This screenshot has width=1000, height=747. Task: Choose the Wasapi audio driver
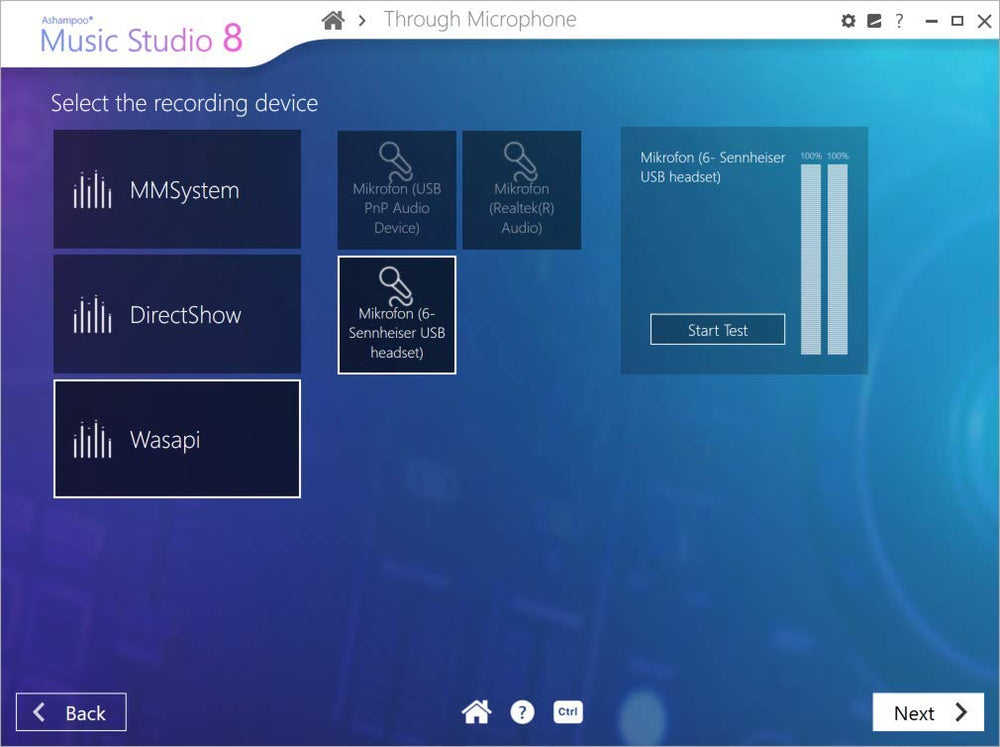pyautogui.click(x=177, y=439)
